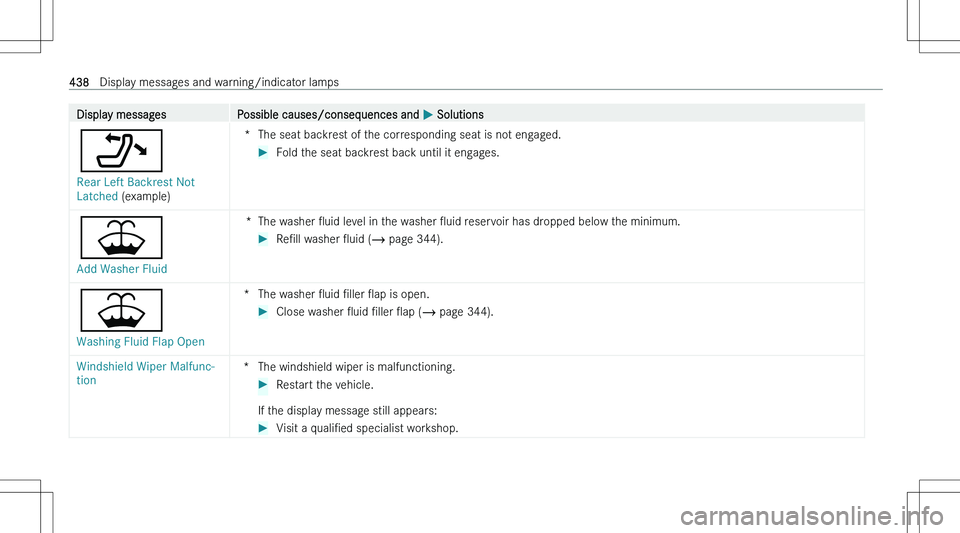Image resolution: width=960 pixels, height=533 pixels.
Task: Open 'Rear Left Backrest Not Latched' message text
Action: [135, 189]
